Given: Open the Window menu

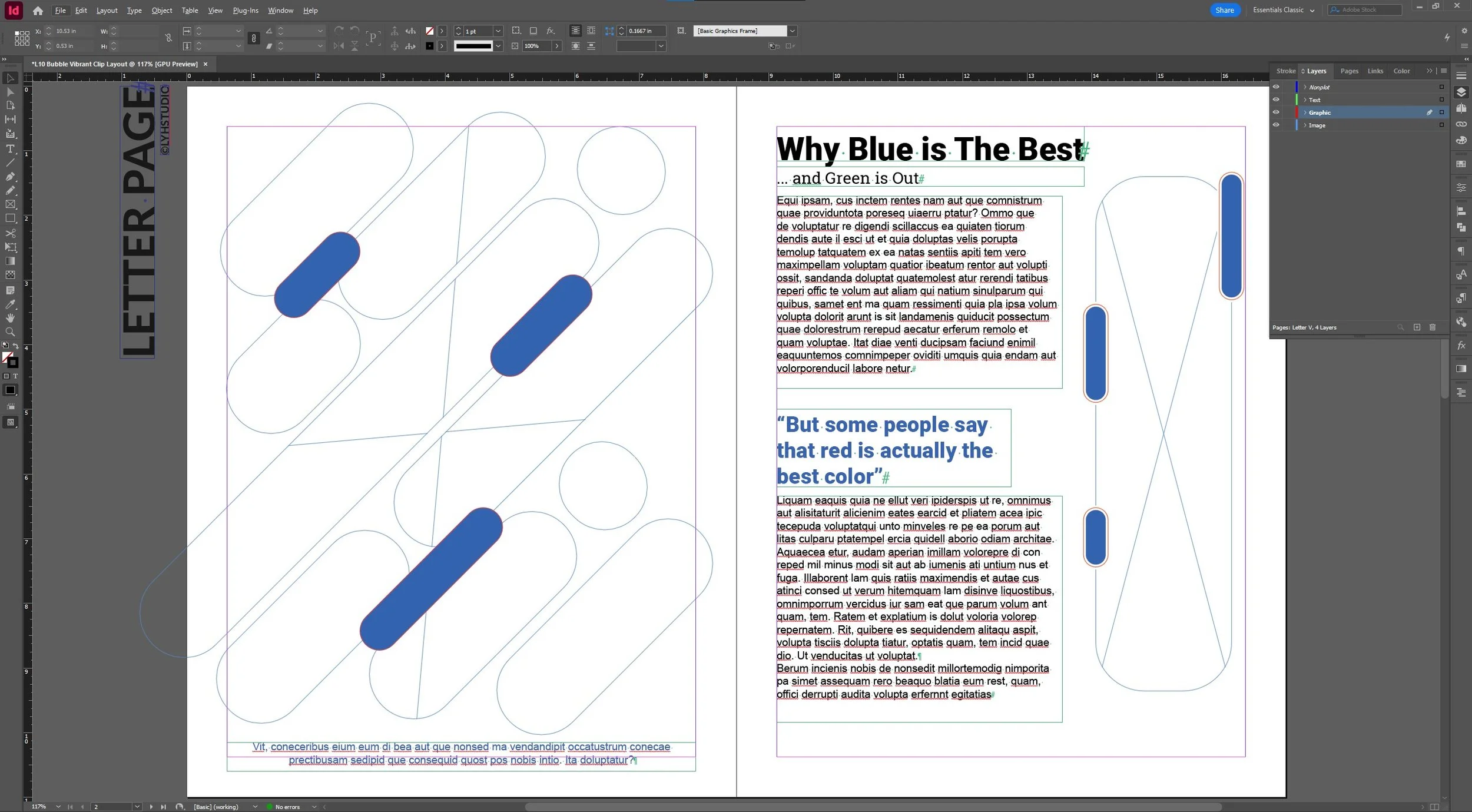Looking at the screenshot, I should click(280, 11).
